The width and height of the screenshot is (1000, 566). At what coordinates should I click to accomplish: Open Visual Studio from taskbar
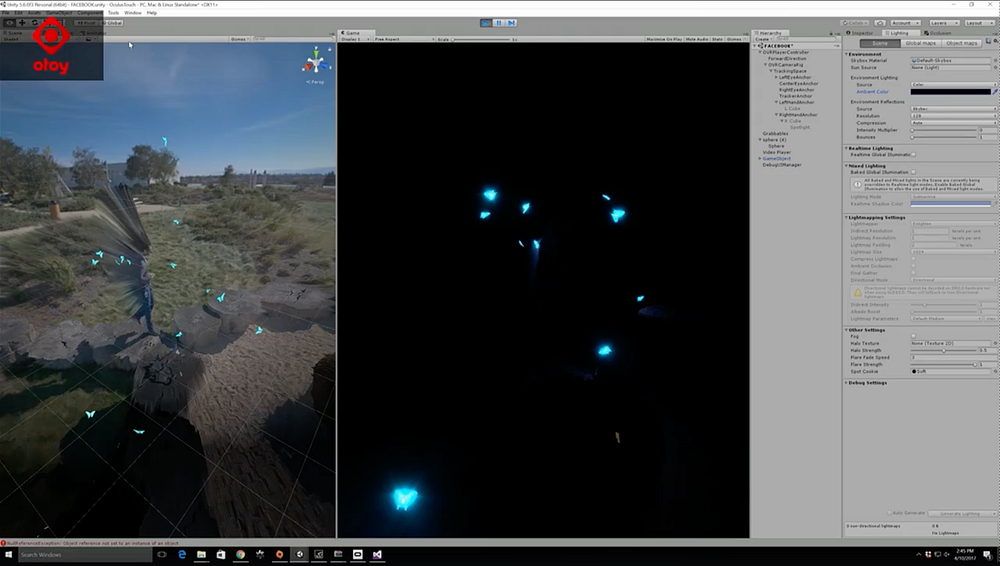(377, 555)
